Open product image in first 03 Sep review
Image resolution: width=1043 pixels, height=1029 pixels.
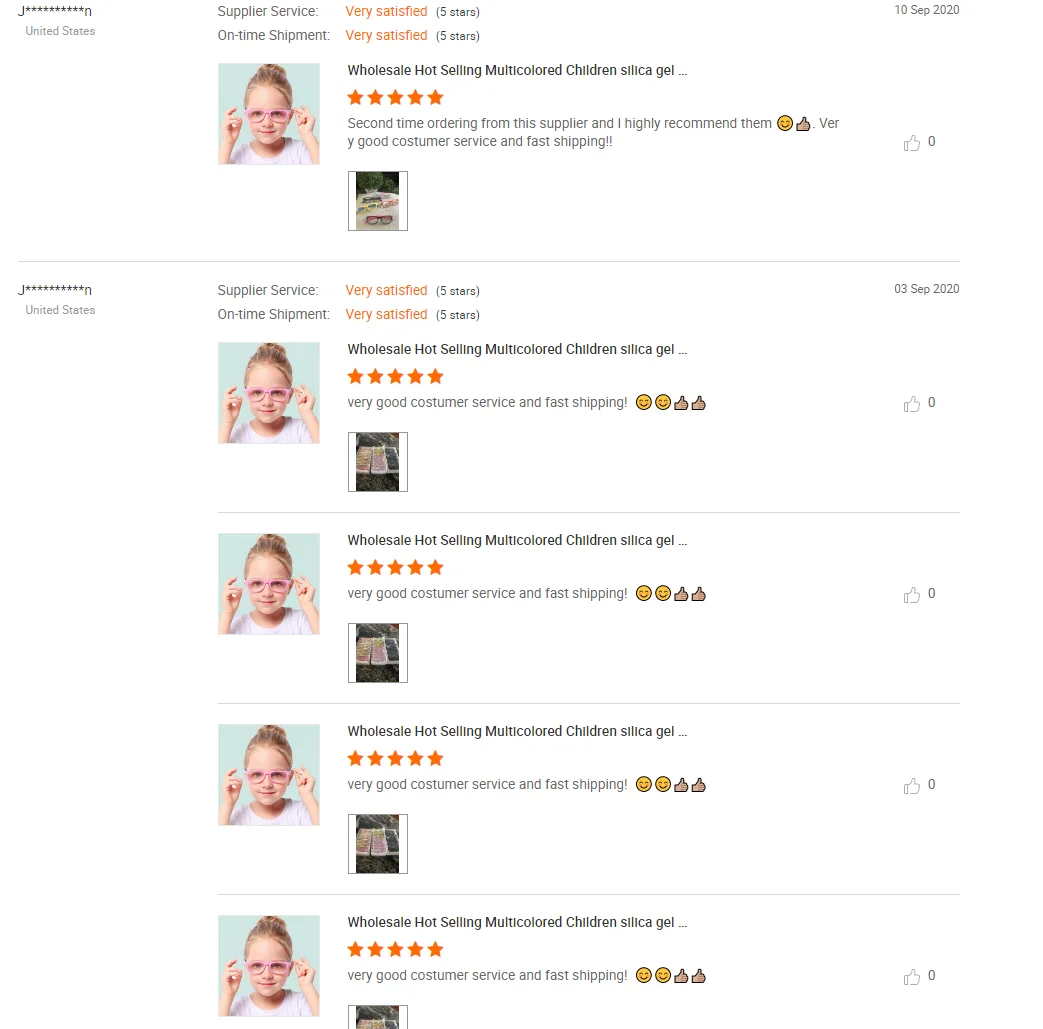pyautogui.click(x=269, y=392)
